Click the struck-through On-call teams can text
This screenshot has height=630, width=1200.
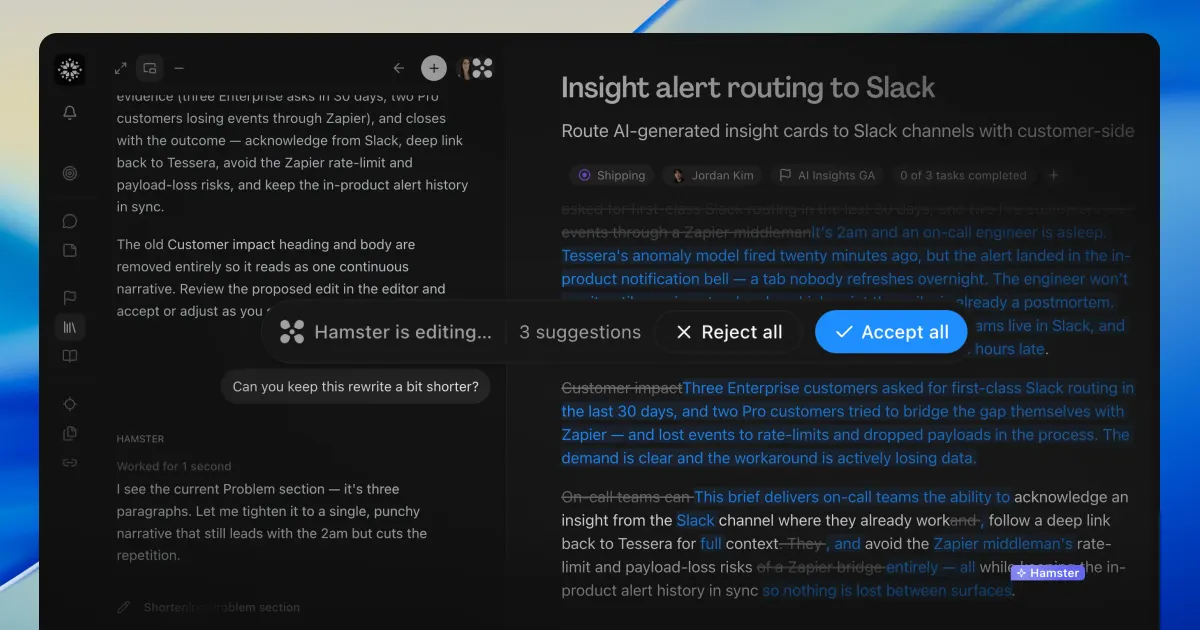click(x=627, y=497)
